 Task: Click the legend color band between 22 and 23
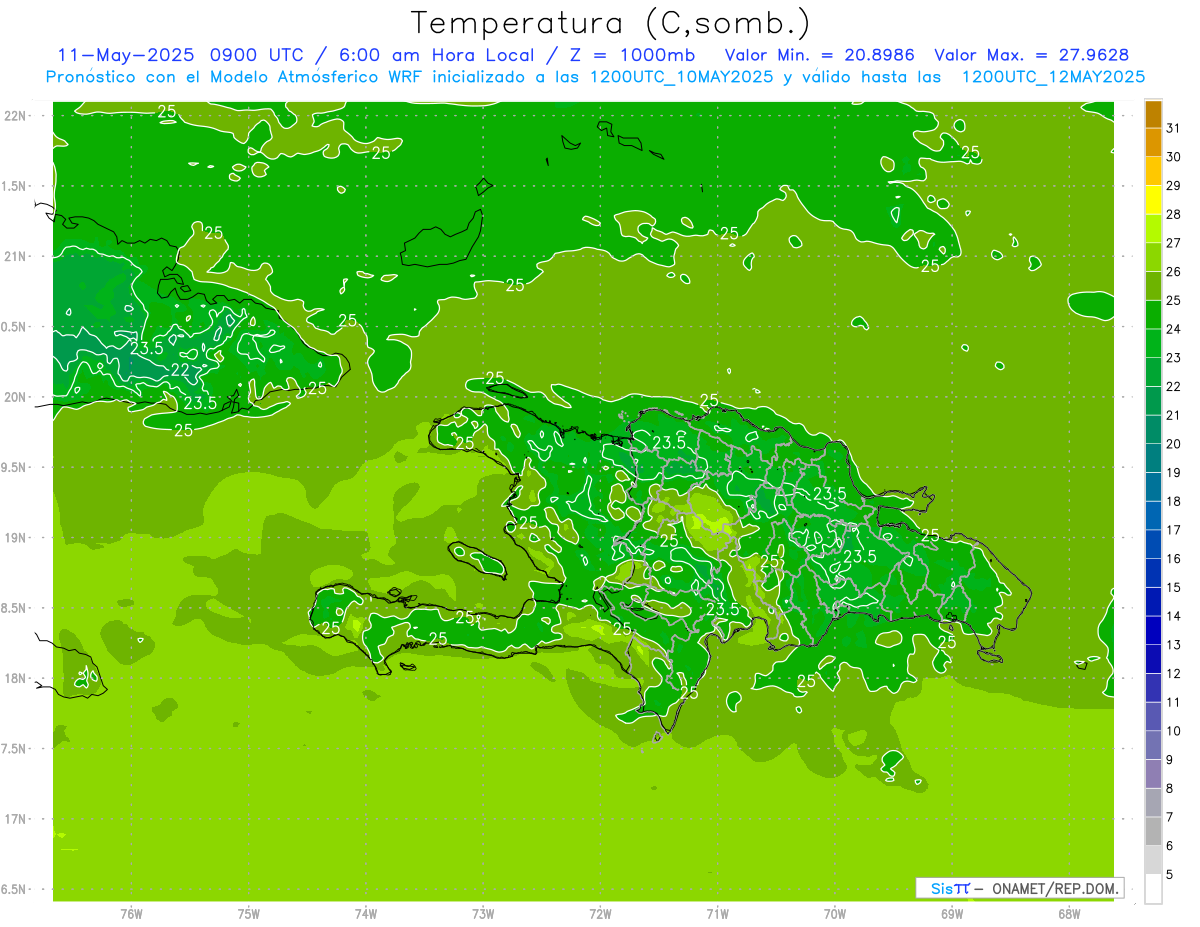[x=1153, y=372]
